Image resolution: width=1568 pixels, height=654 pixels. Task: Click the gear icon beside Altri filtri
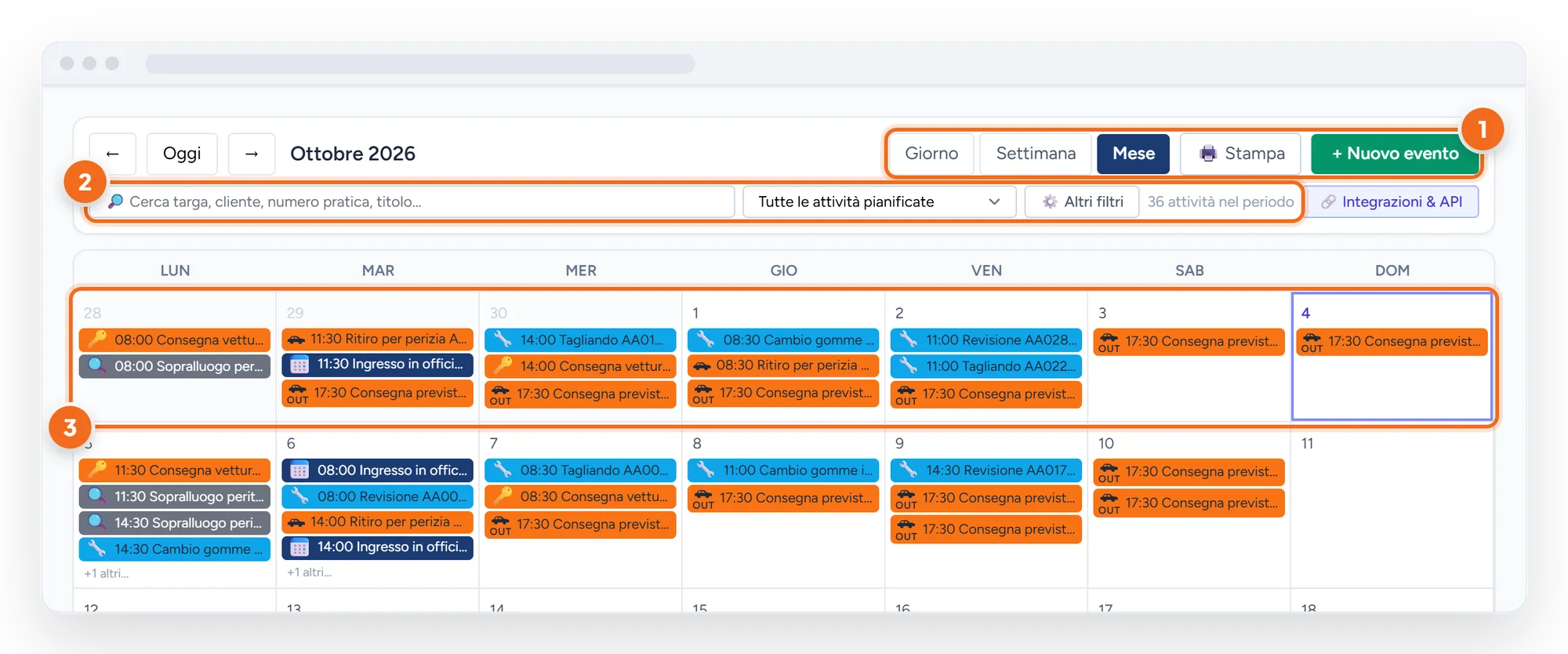[1050, 202]
